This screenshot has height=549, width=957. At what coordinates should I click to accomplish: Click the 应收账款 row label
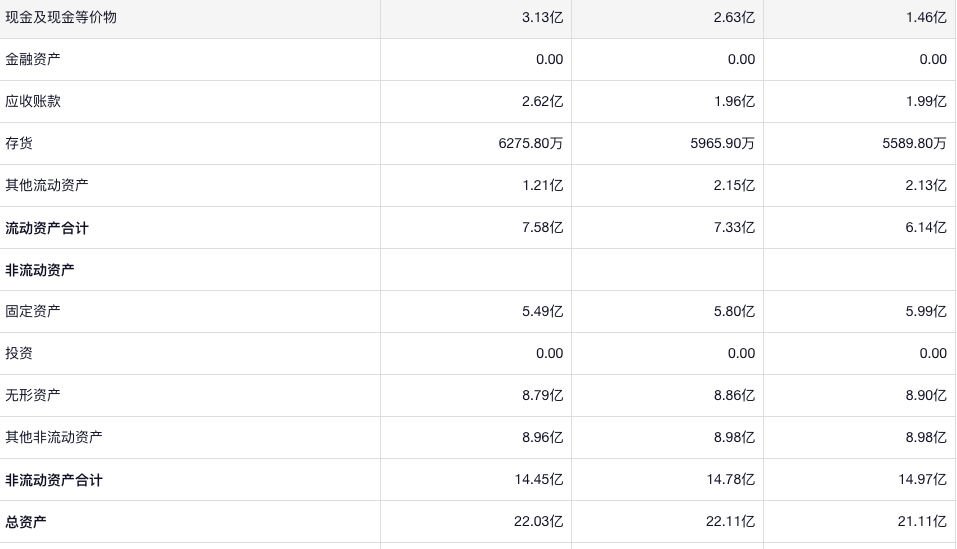33,101
